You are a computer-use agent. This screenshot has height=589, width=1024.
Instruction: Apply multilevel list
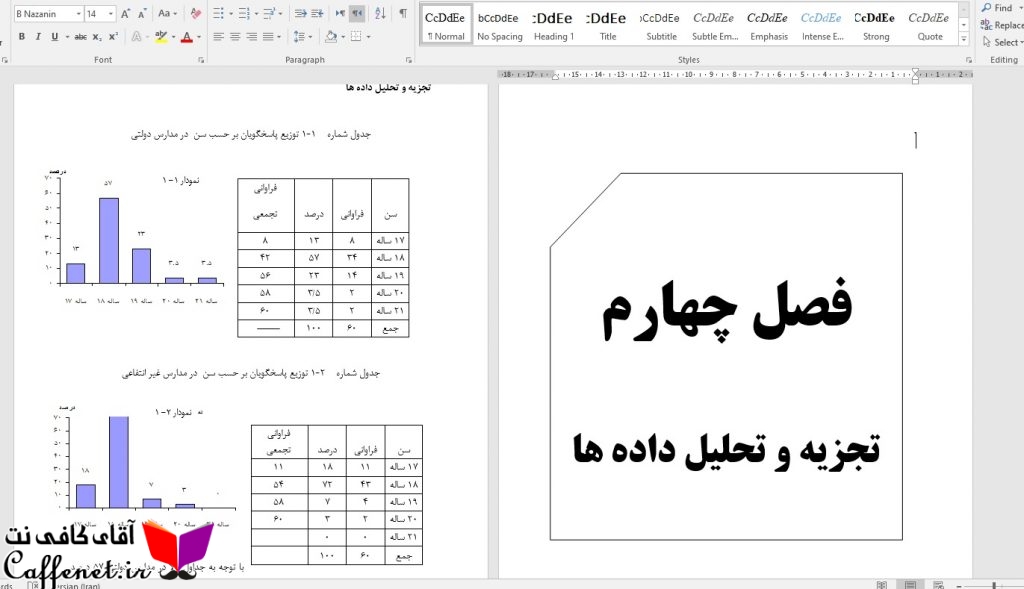pyautogui.click(x=268, y=13)
